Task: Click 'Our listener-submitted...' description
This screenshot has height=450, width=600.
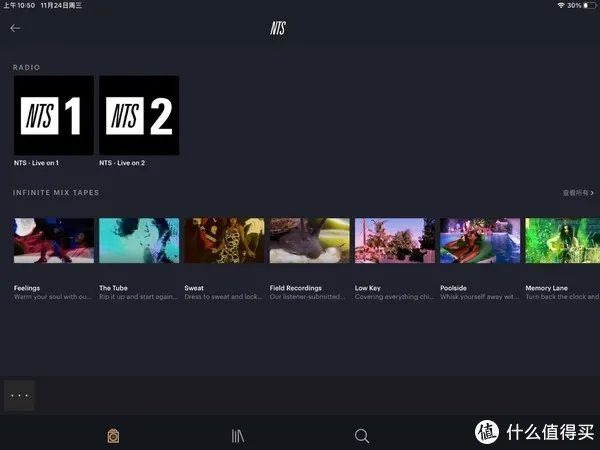Action: [307, 297]
